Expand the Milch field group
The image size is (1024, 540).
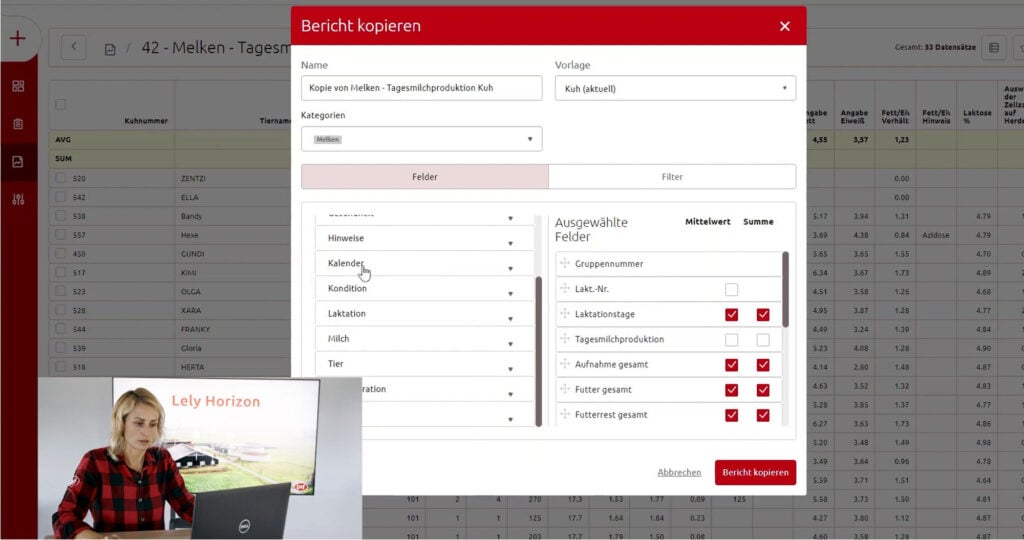[x=424, y=339]
